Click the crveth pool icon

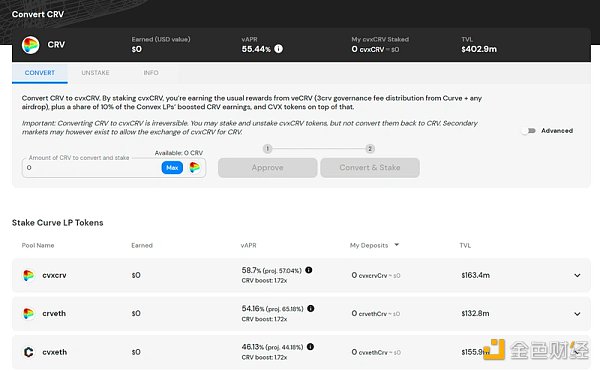click(28, 314)
